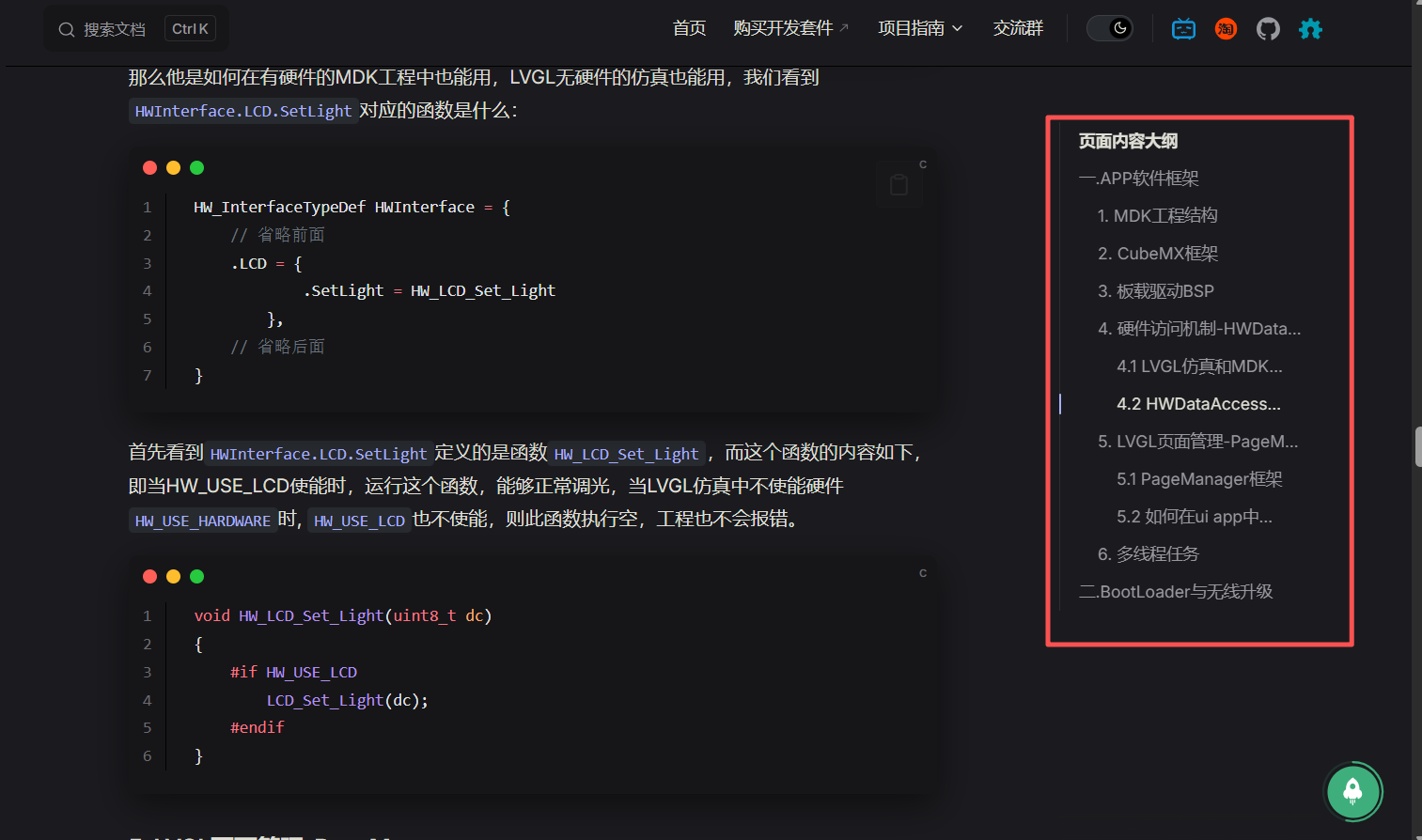Image resolution: width=1422 pixels, height=840 pixels.
Task: Click the .SetLight = HW_LCD_Set_Light line
Action: pyautogui.click(x=429, y=291)
